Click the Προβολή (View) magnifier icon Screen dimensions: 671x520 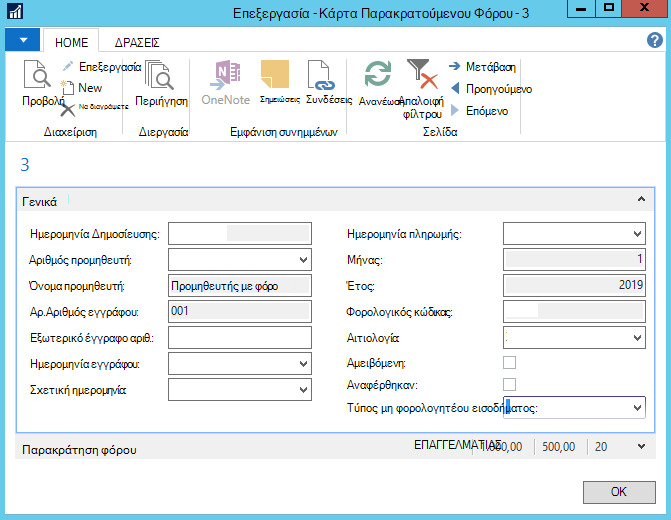point(36,74)
